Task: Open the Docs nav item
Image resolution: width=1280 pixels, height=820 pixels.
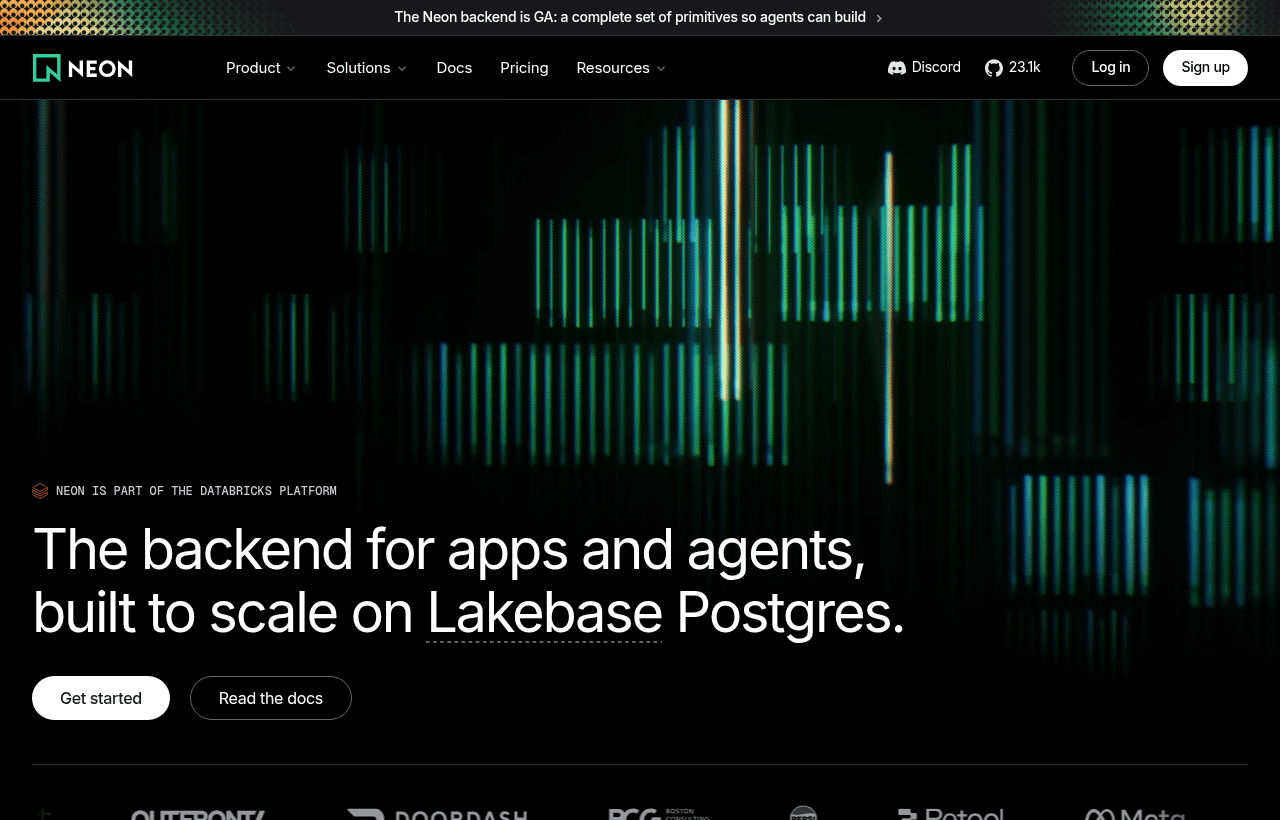Action: 454,68
